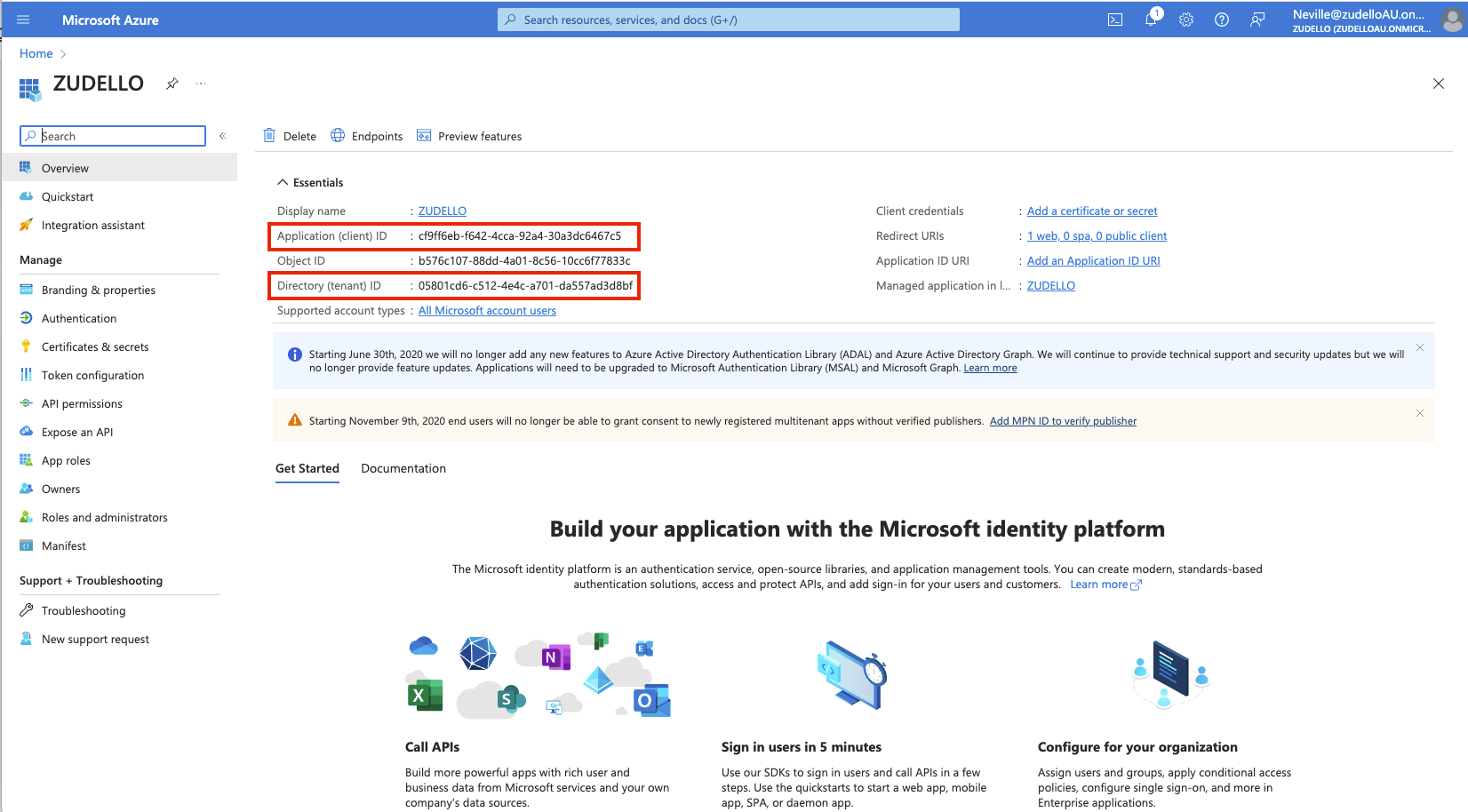Click the key icon for Certificates & secrets
The image size is (1468, 812).
click(x=26, y=346)
